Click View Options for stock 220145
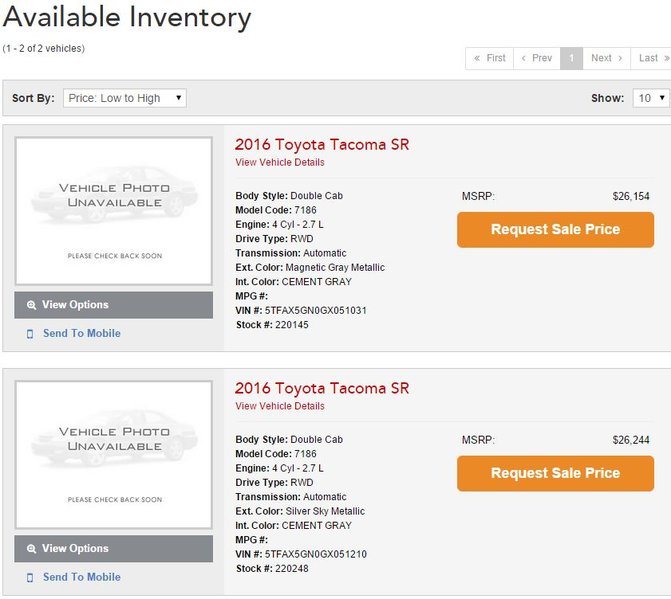Viewport: 671px width, 599px height. 113,305
